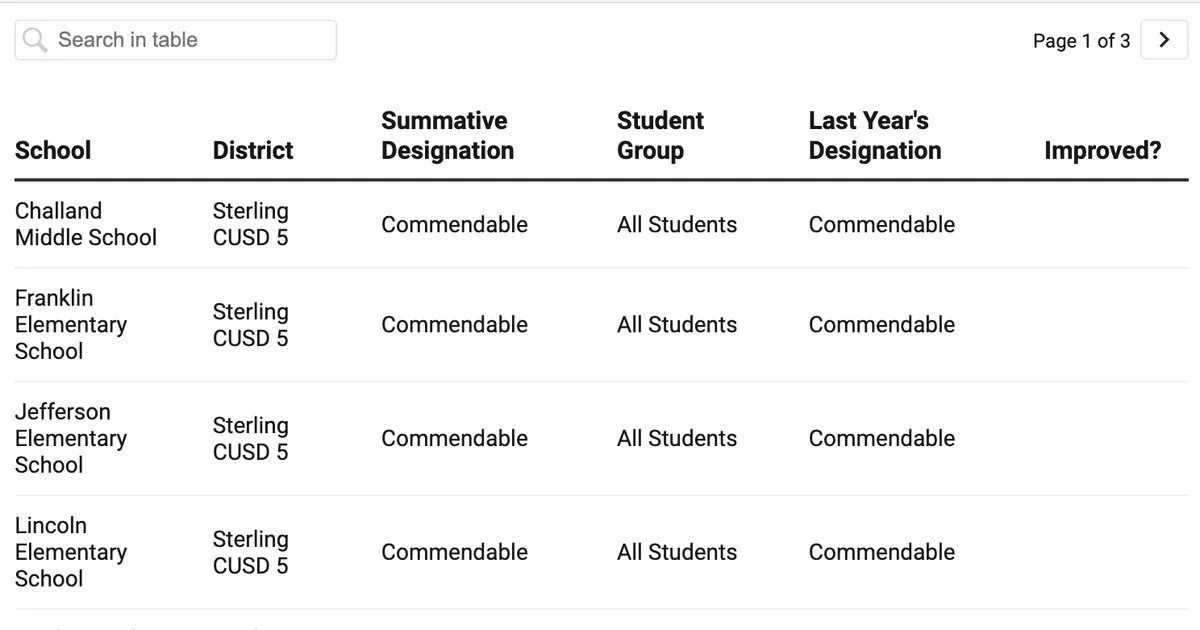1200x630 pixels.
Task: Sort by Summative Designation column
Action: point(447,135)
